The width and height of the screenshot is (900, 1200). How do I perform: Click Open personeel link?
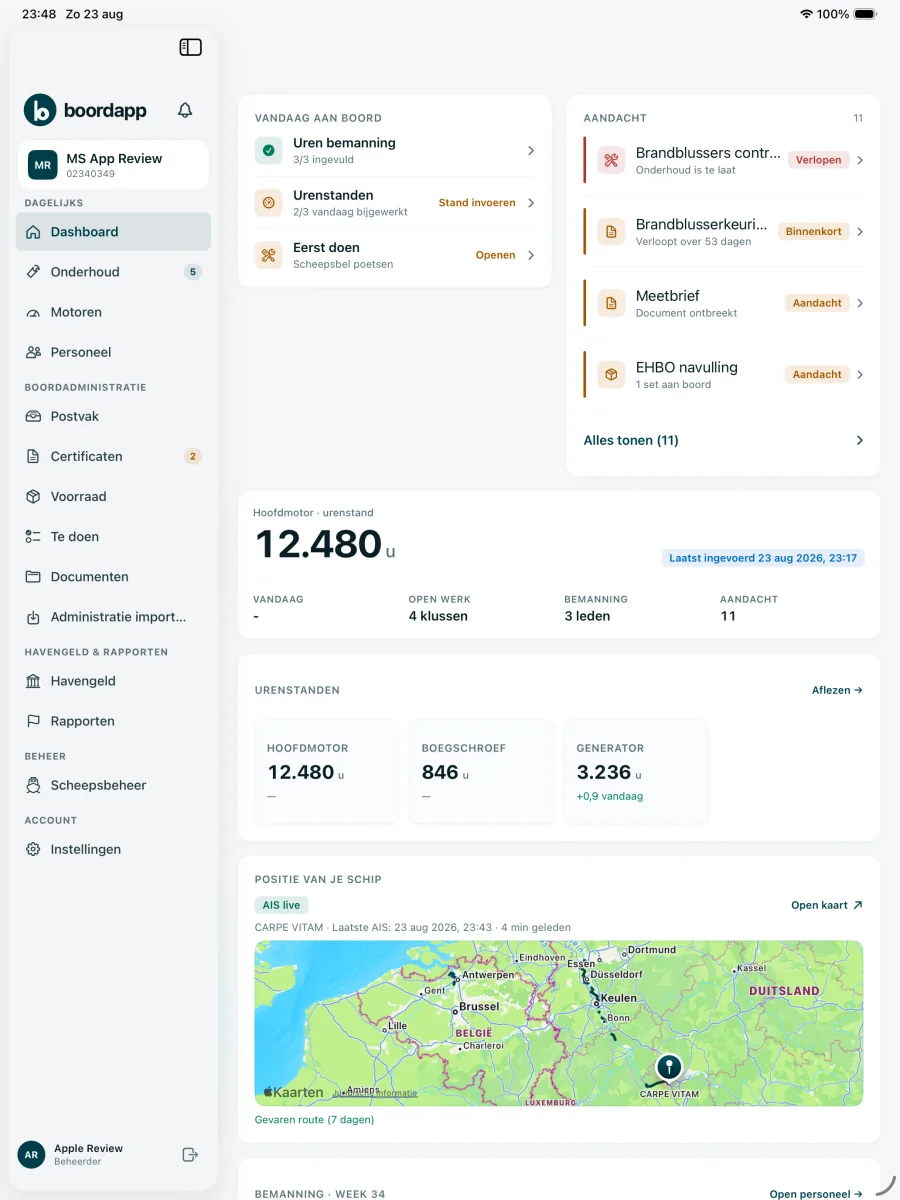(x=816, y=1194)
